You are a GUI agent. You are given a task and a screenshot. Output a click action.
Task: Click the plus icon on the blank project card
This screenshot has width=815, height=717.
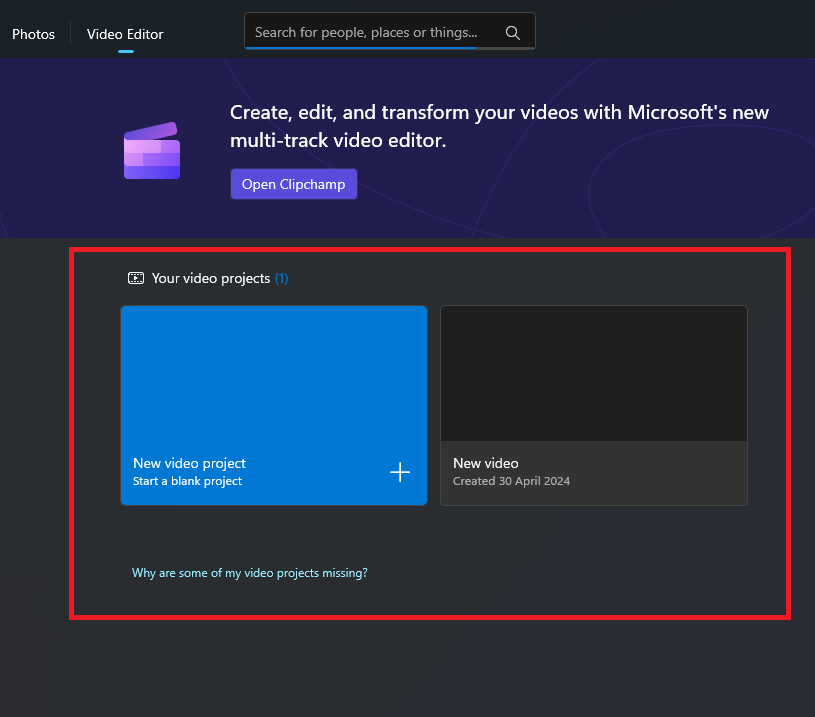click(x=400, y=472)
